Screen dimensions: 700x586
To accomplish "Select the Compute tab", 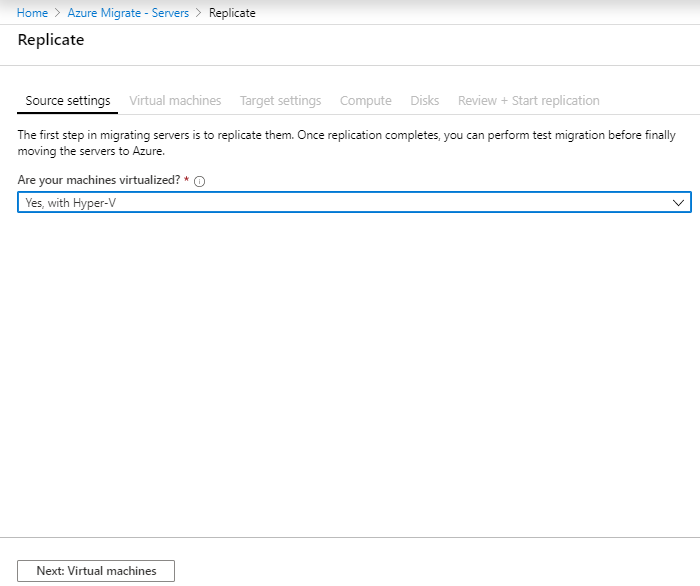I will coord(366,101).
